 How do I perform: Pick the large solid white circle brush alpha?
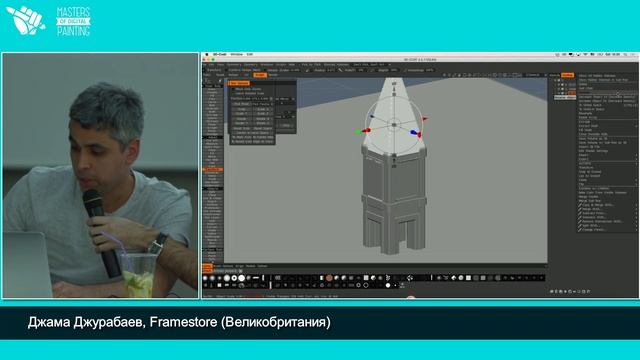[242, 278]
